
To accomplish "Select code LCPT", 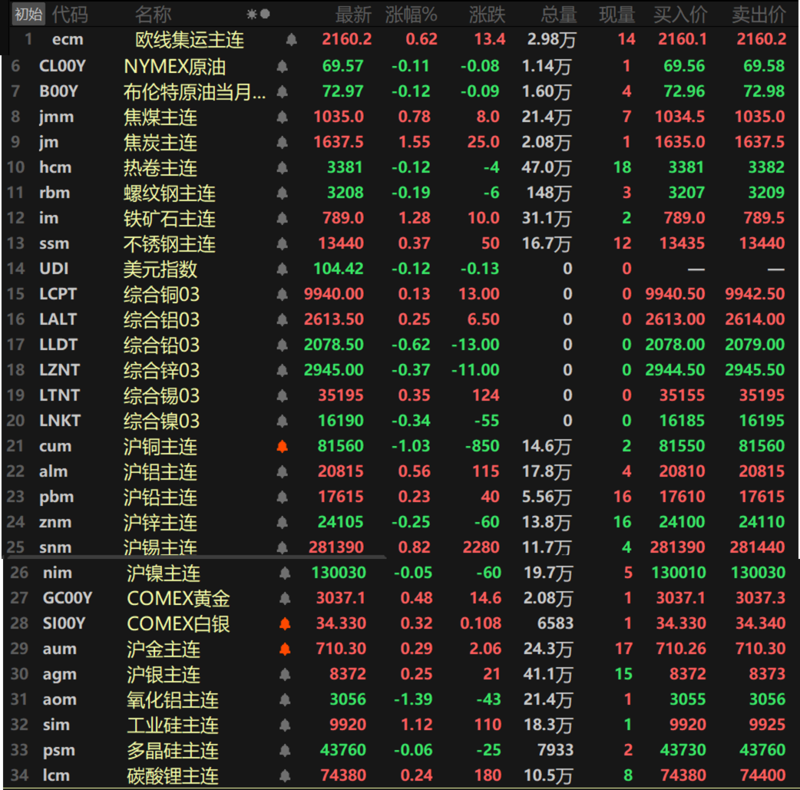I will (x=58, y=294).
